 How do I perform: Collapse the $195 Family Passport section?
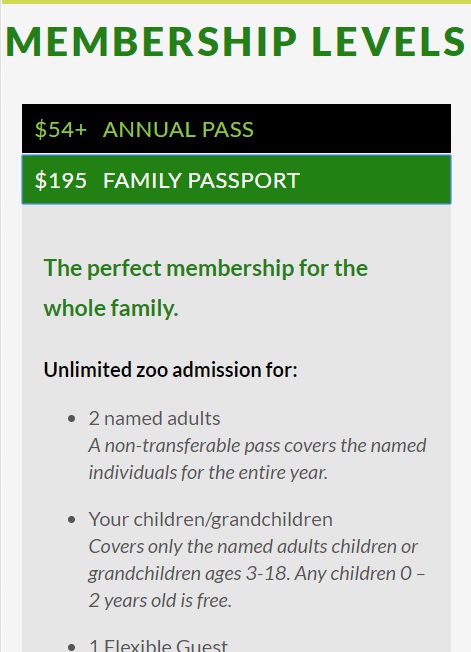(236, 180)
